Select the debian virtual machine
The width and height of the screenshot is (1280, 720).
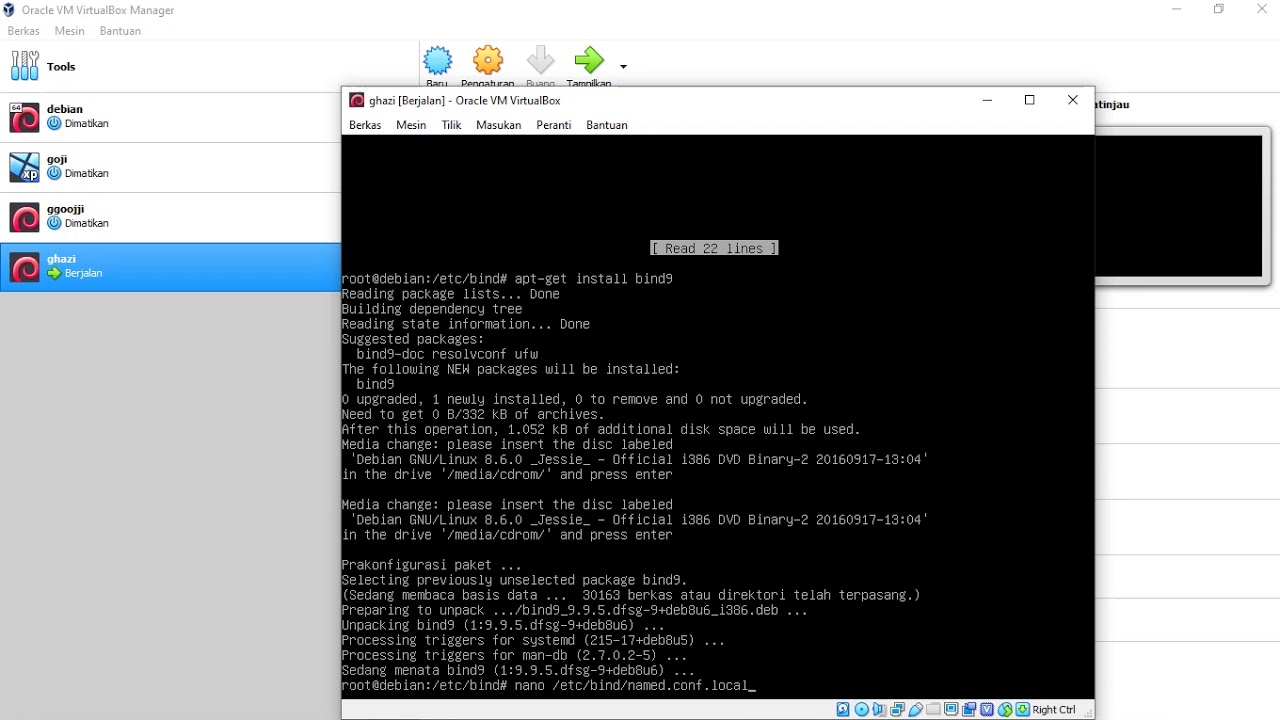coord(170,117)
